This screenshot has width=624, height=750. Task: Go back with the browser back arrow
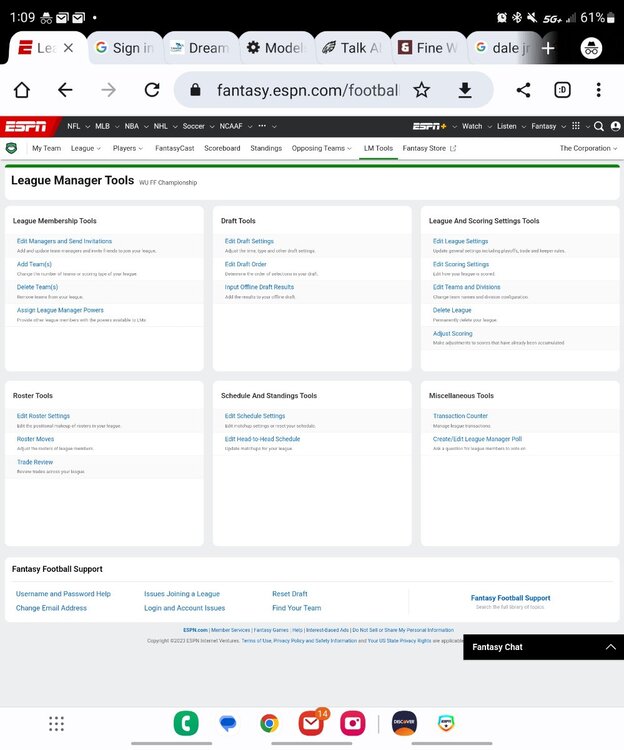click(x=65, y=90)
